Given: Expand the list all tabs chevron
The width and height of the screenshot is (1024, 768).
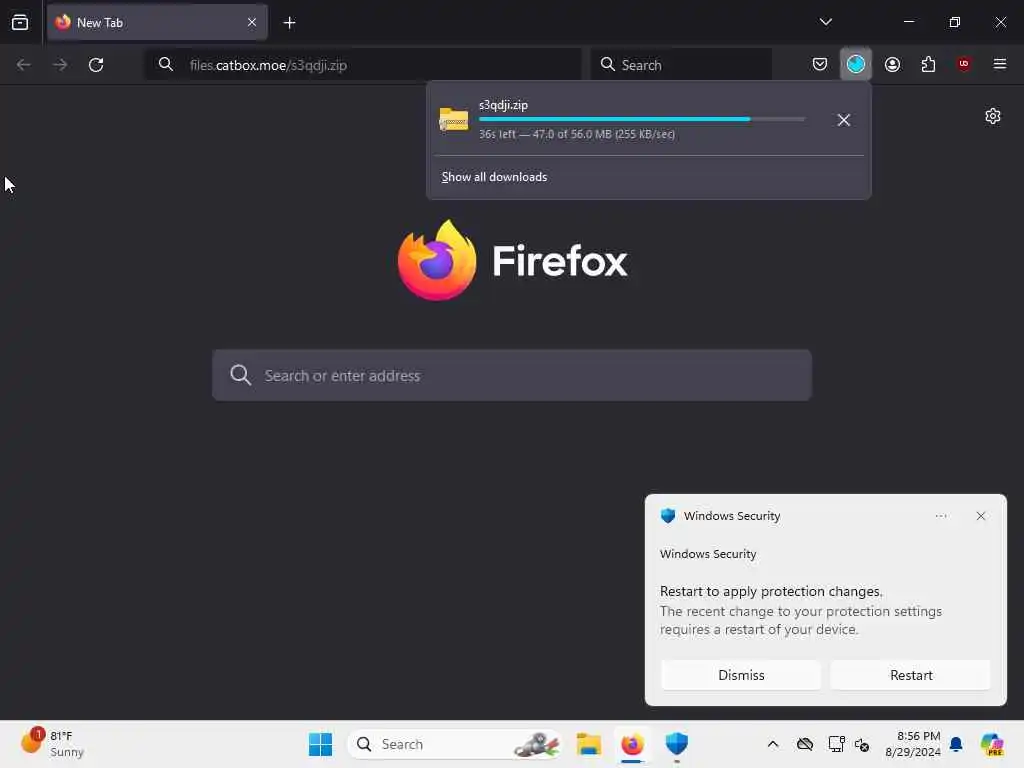Looking at the screenshot, I should click(x=825, y=22).
